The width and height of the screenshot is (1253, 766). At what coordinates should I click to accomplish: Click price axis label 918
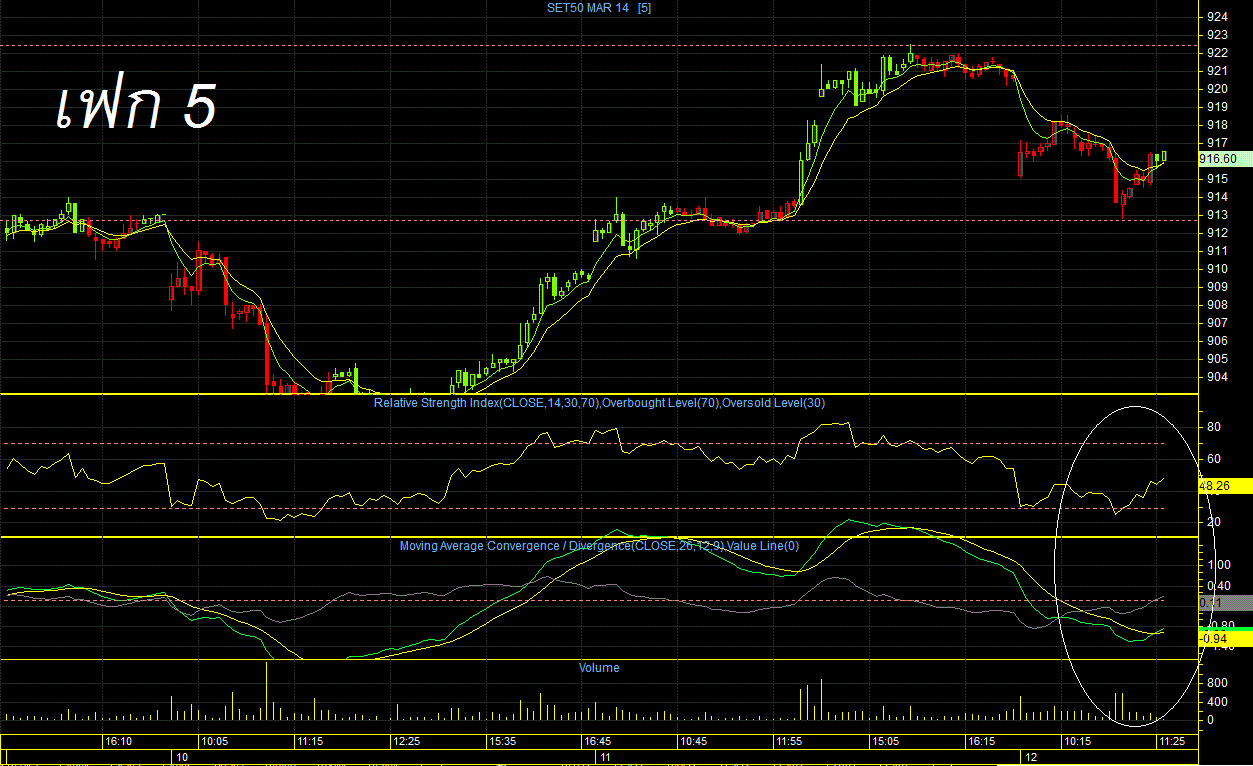pyautogui.click(x=1217, y=125)
